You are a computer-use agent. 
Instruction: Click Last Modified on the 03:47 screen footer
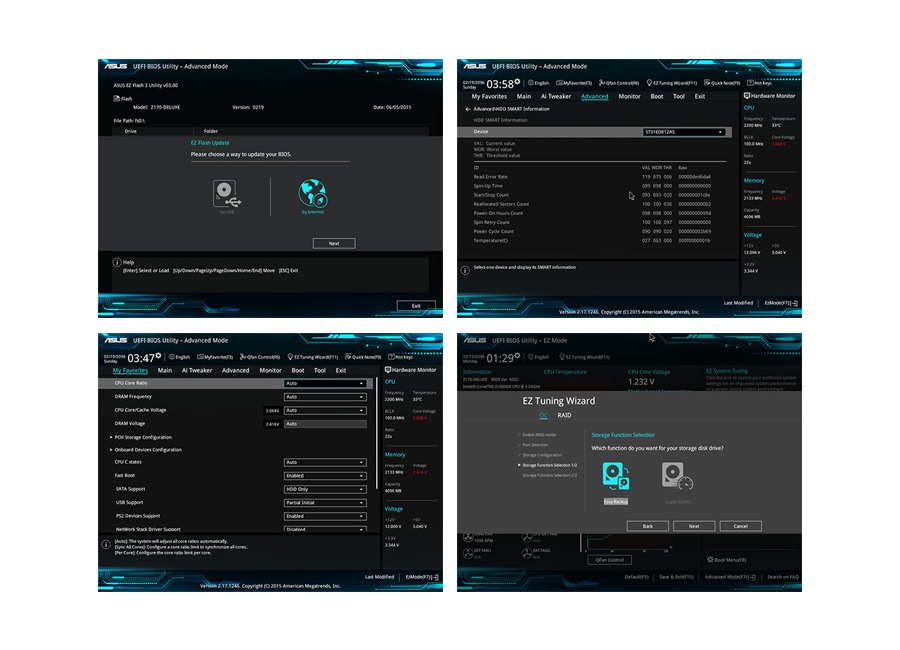coord(379,577)
